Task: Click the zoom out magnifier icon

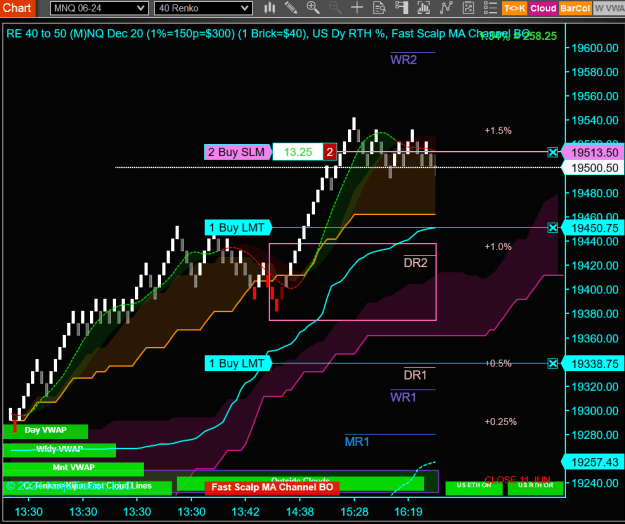Action: (335, 8)
